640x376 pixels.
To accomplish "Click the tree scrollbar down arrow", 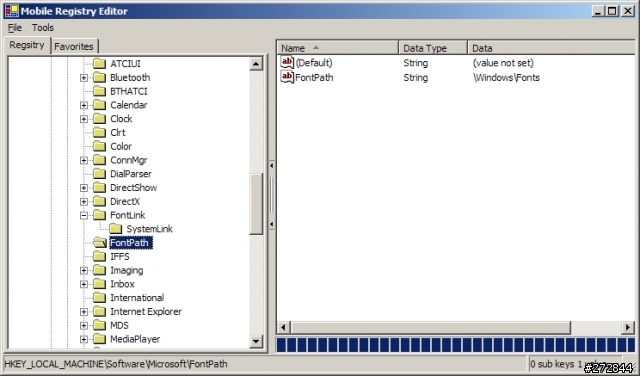I will [256, 341].
